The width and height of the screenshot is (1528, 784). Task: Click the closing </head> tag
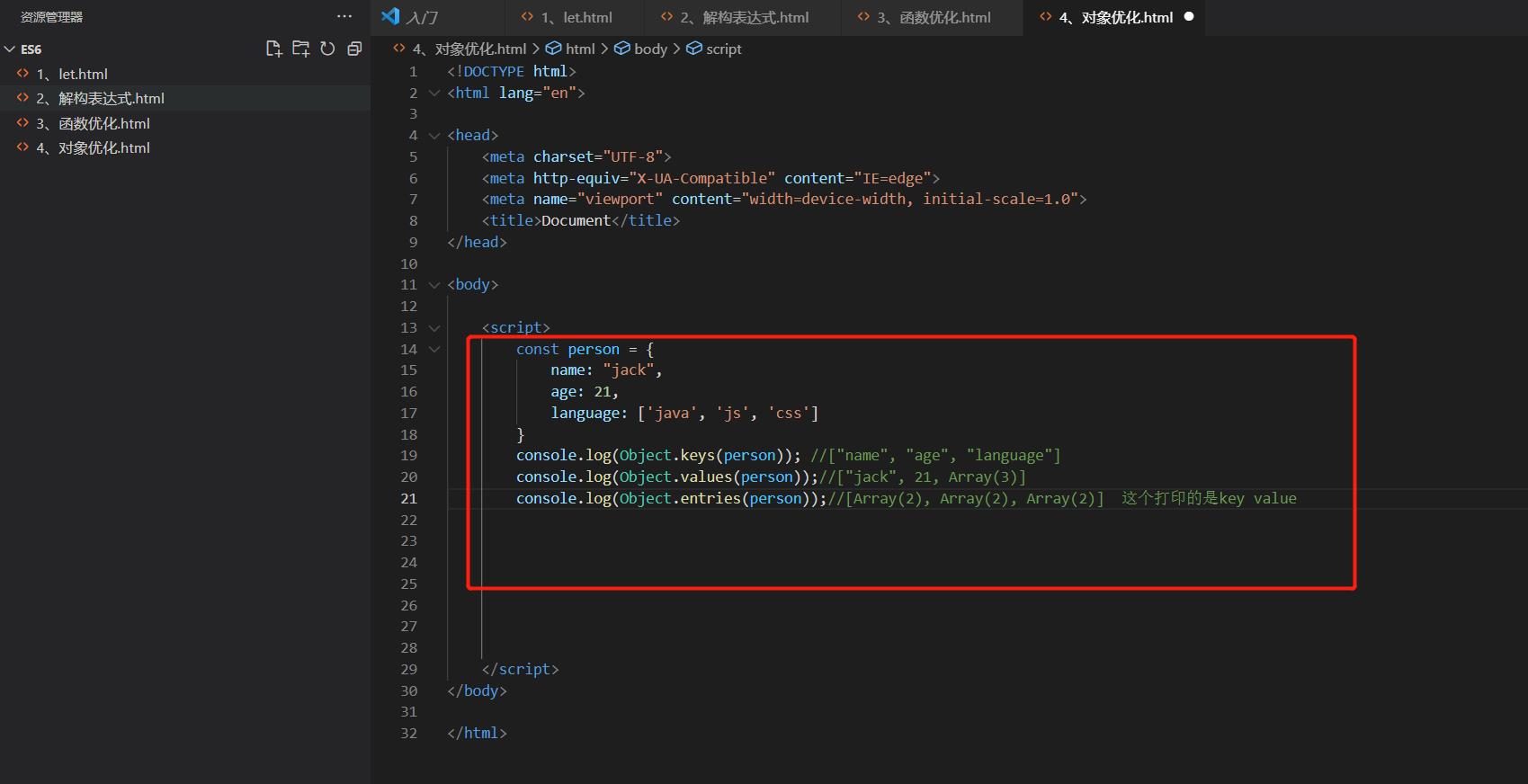(x=477, y=242)
